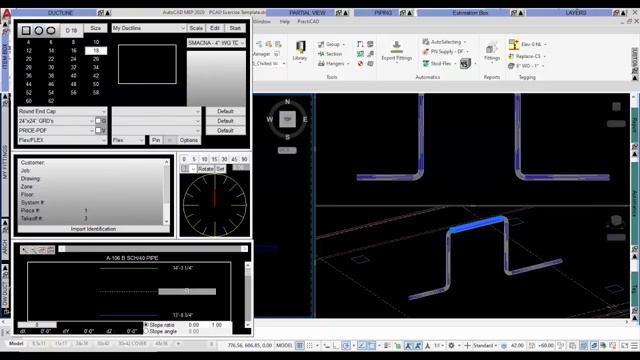Click the customization gear in status bar
The height and width of the screenshot is (360, 640).
point(451,345)
